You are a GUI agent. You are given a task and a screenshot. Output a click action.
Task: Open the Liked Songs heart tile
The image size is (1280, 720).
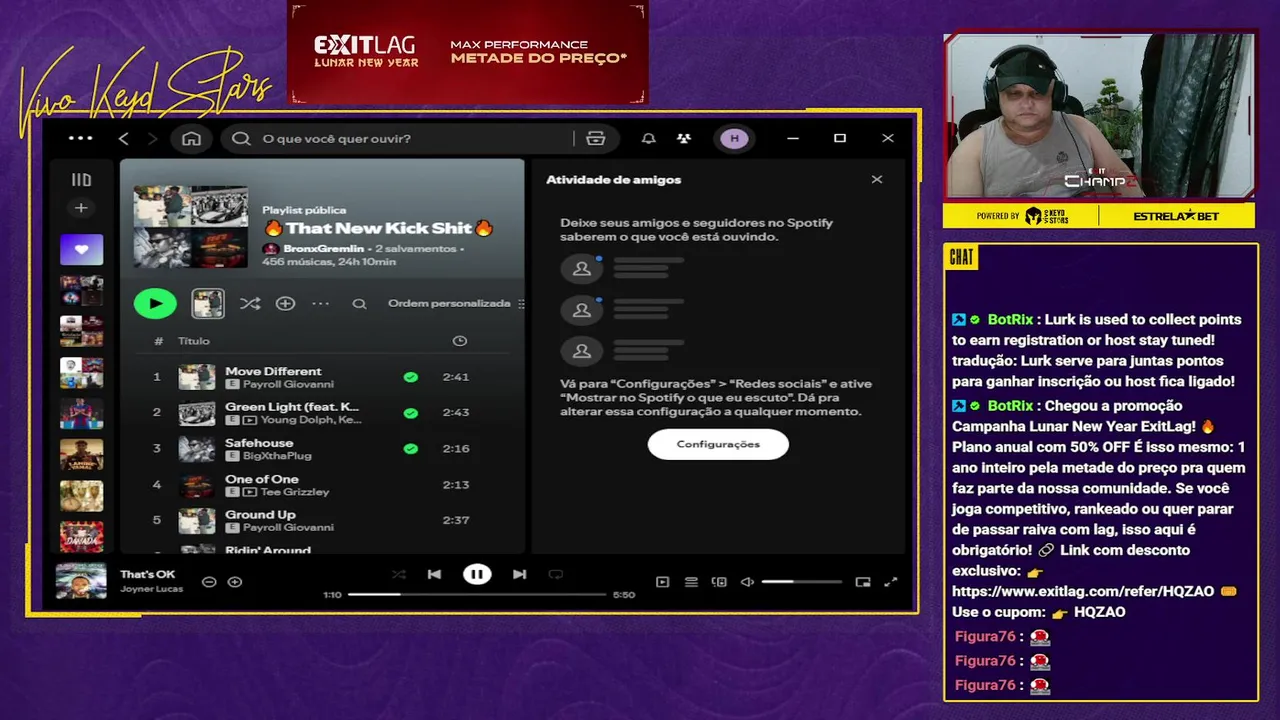point(81,249)
